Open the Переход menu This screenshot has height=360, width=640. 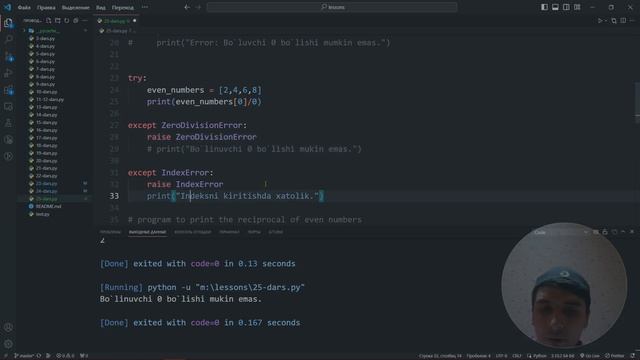click(122, 7)
